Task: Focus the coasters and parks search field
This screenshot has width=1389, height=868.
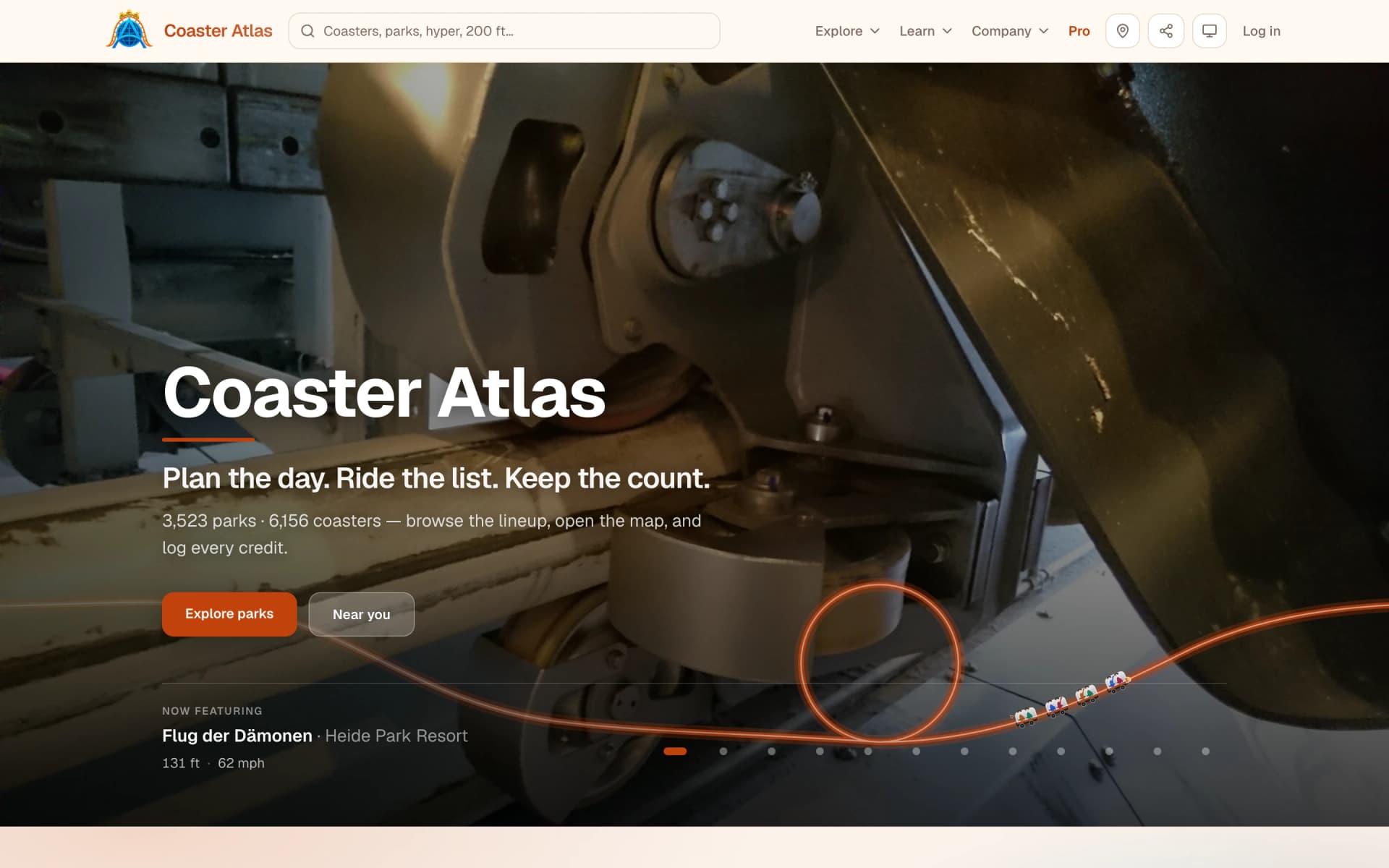Action: (x=504, y=31)
